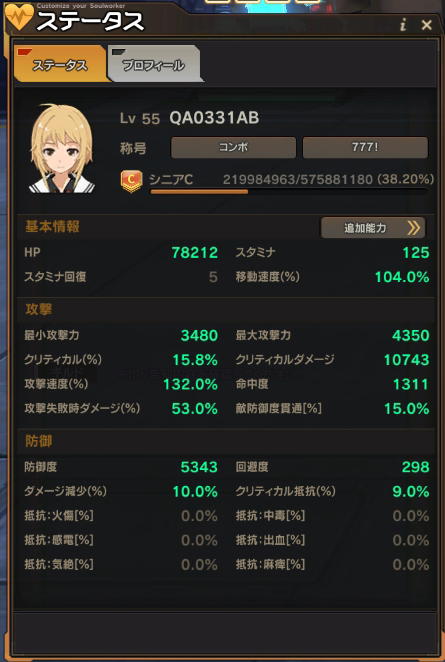Click the orange heart status icon
The width and height of the screenshot is (445, 662).
click(x=19, y=18)
